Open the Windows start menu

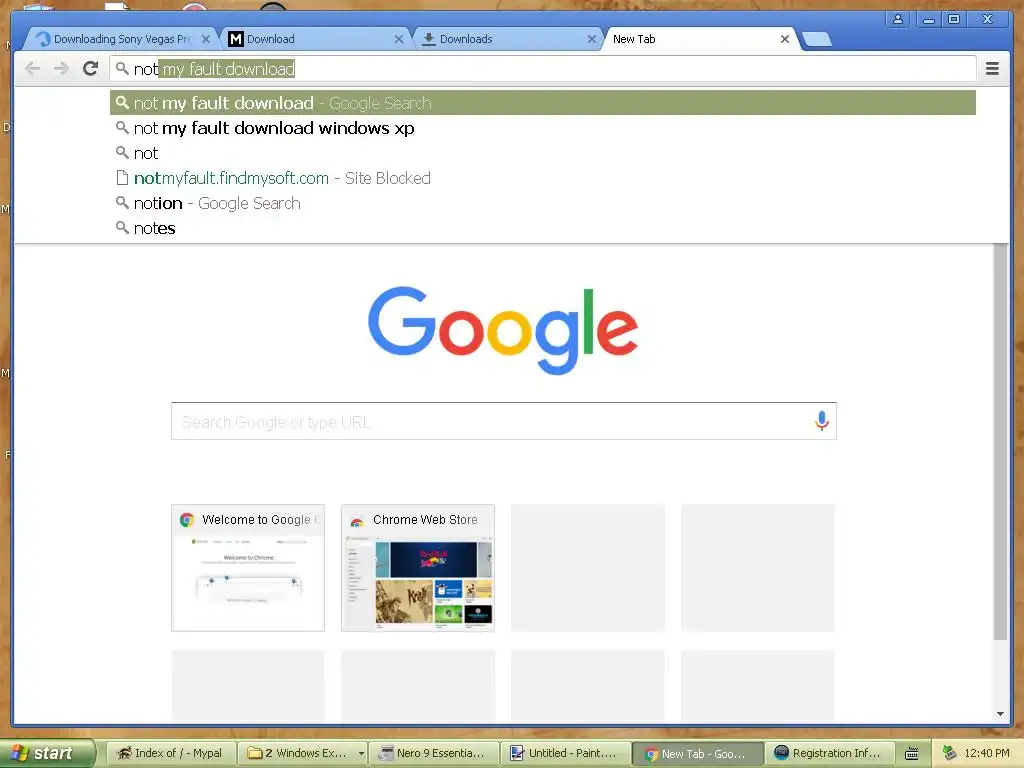click(47, 753)
